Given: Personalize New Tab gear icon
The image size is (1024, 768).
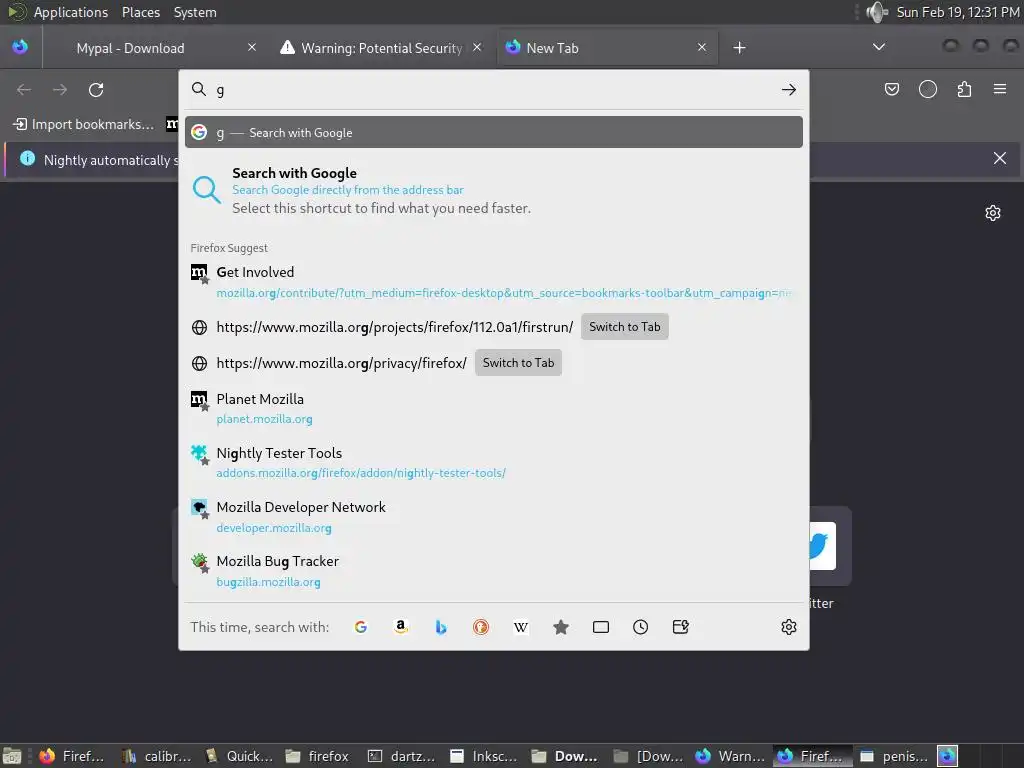Looking at the screenshot, I should [993, 213].
